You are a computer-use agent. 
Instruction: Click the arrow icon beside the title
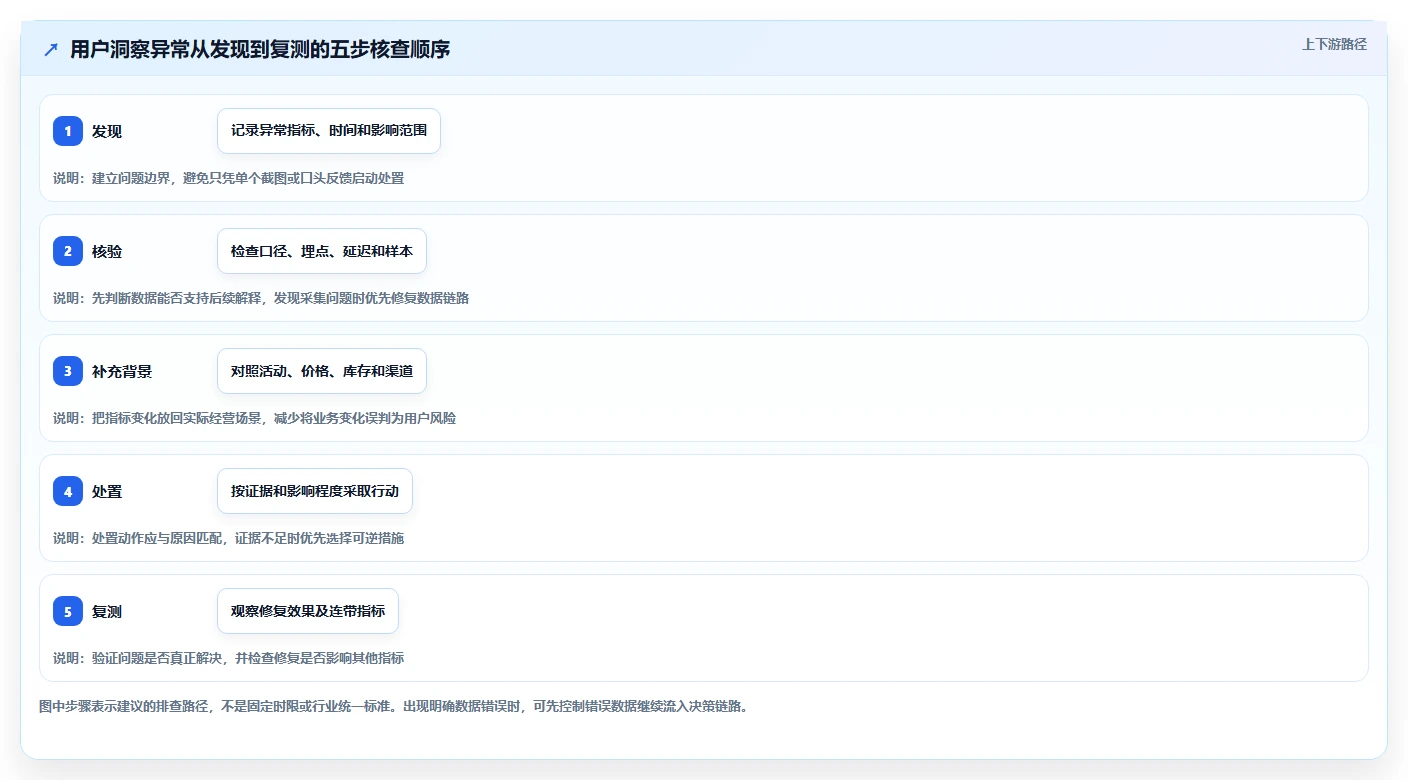pos(51,49)
